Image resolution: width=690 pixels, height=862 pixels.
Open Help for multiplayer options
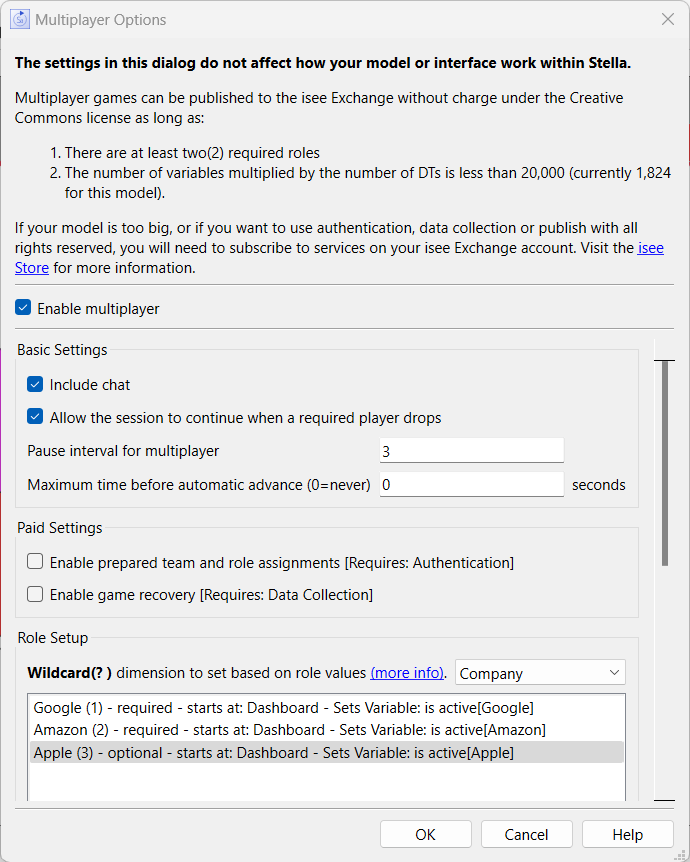tap(627, 835)
